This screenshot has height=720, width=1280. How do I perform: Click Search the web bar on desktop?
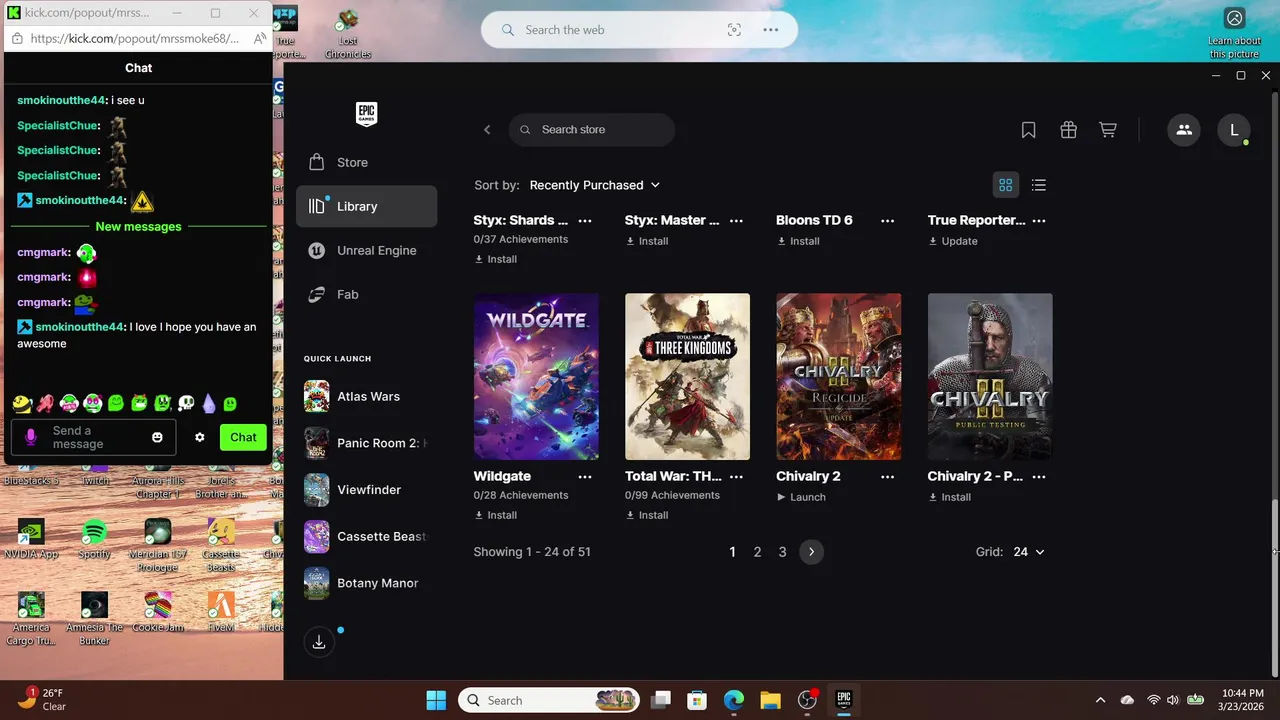coord(640,30)
